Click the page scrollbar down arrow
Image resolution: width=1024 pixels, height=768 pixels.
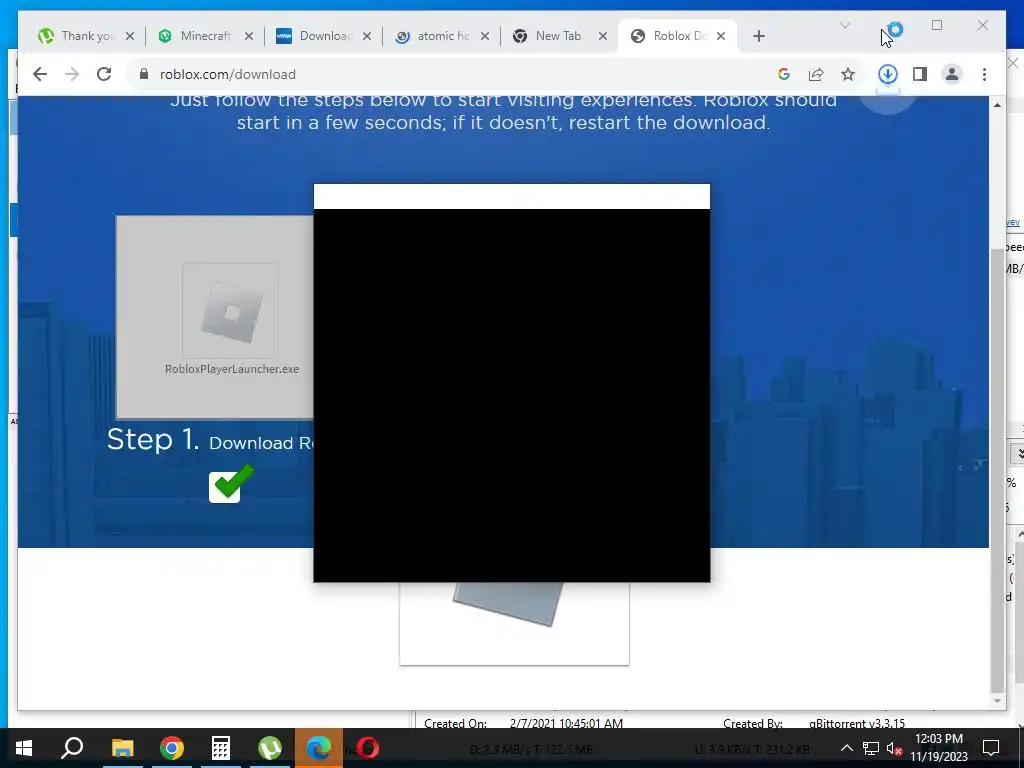coord(997,701)
